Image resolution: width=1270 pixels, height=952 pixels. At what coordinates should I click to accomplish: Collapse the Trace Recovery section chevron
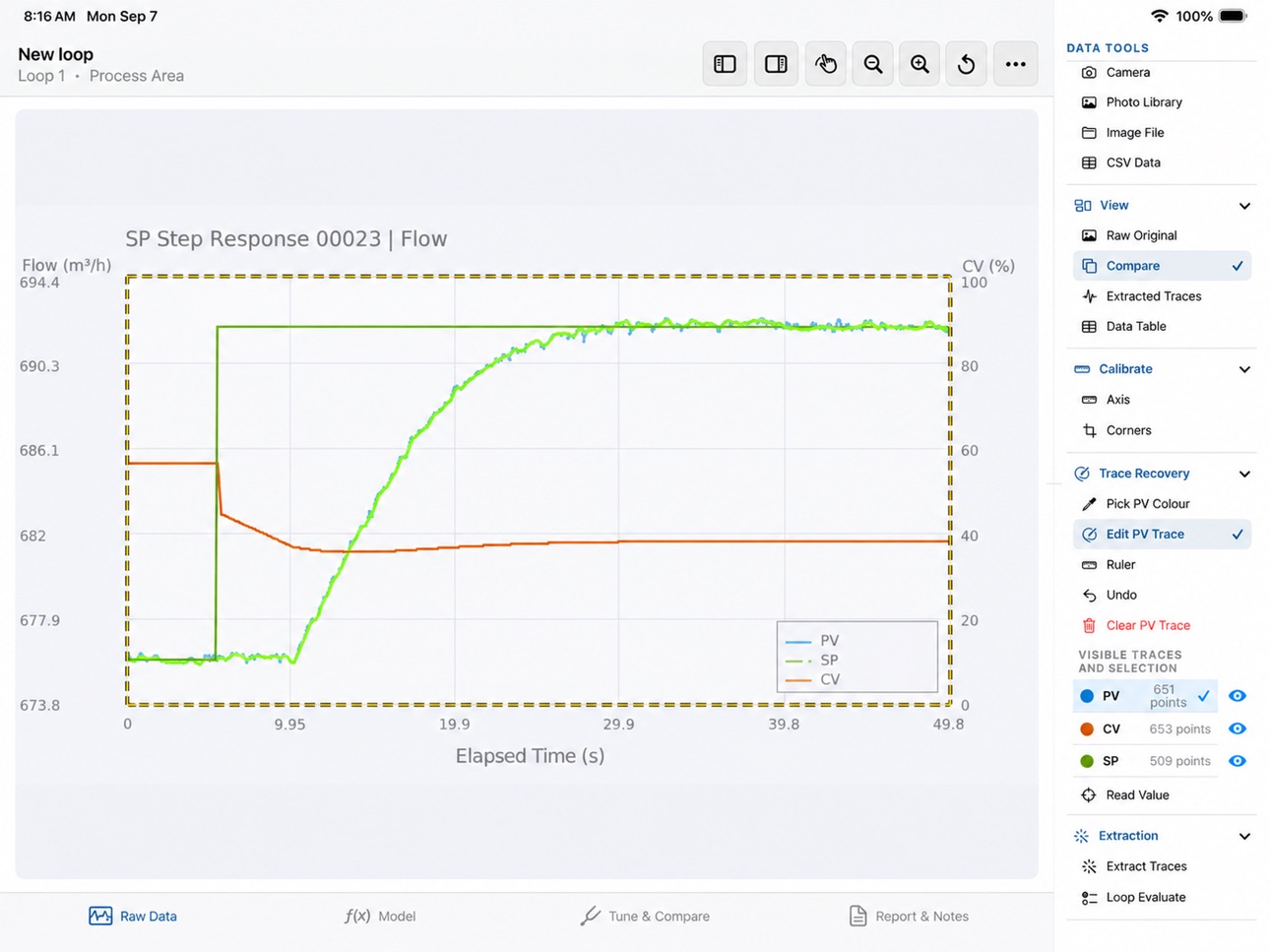pyautogui.click(x=1244, y=474)
